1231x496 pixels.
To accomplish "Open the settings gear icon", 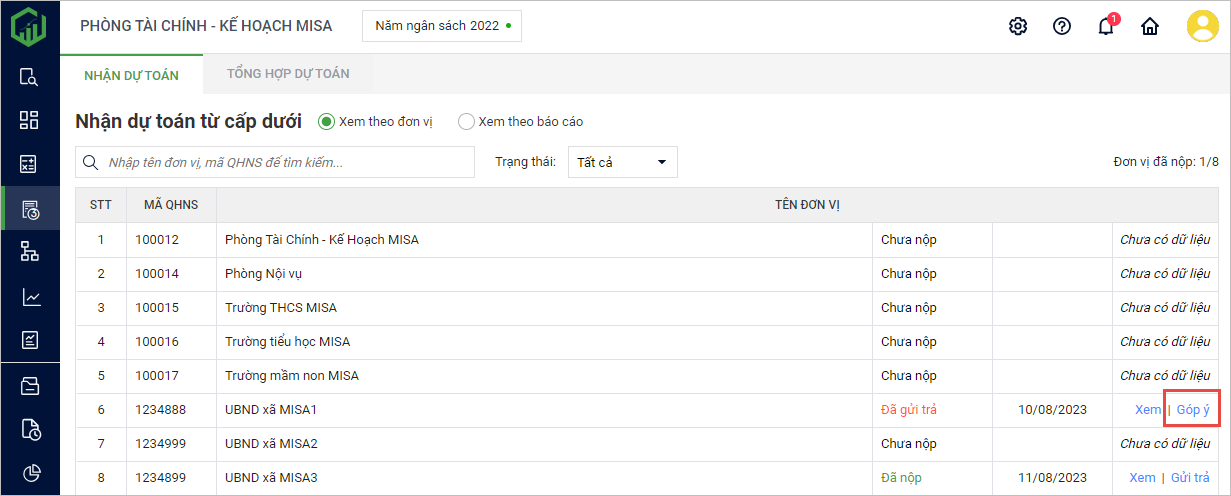I will pyautogui.click(x=1018, y=26).
